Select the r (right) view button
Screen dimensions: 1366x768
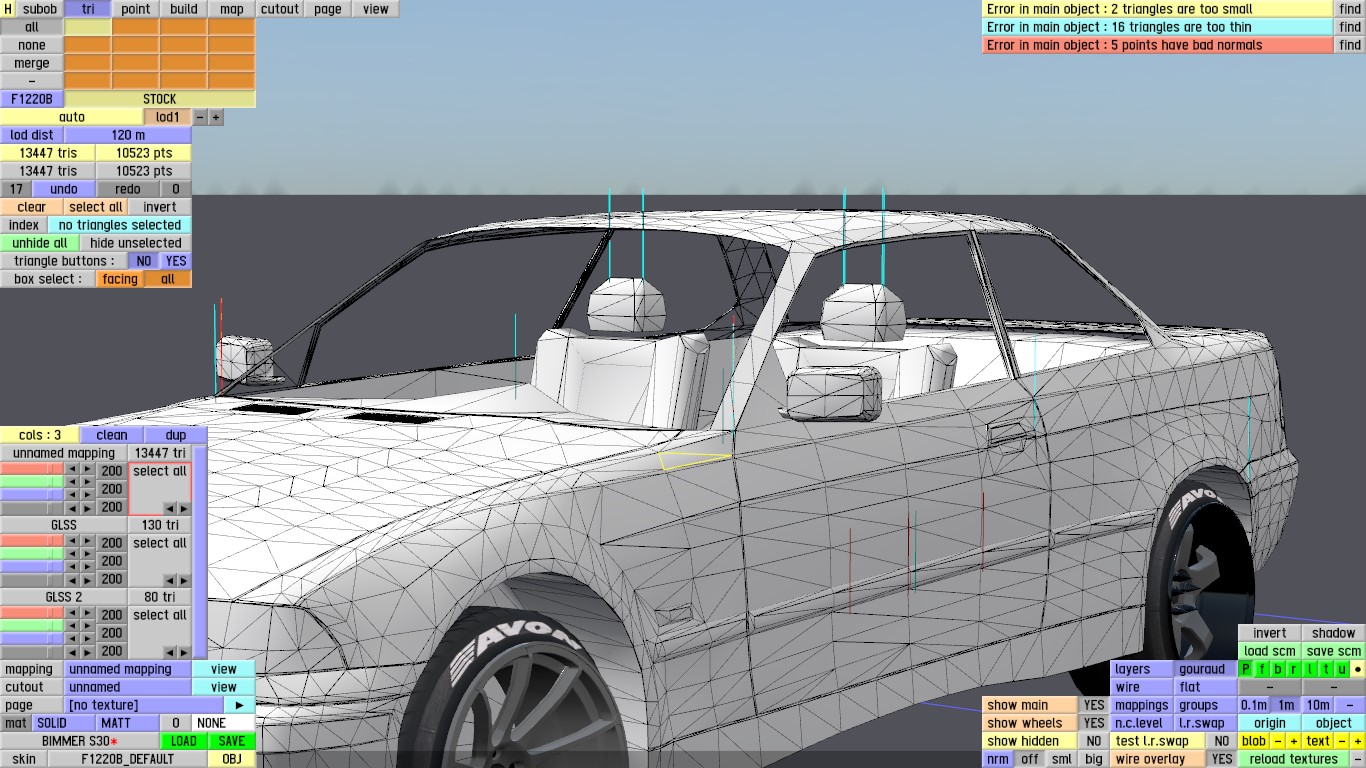tap(1294, 669)
